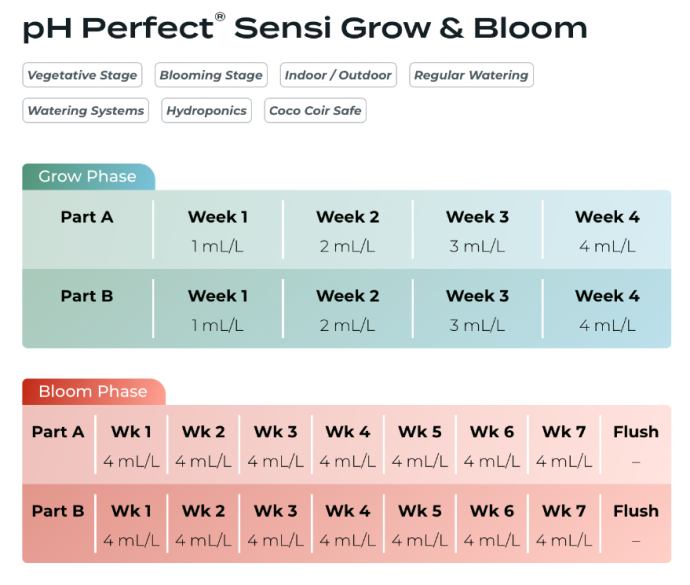Viewport: 690px width, 585px height.
Task: Click the Hydroponics tag
Action: click(207, 111)
